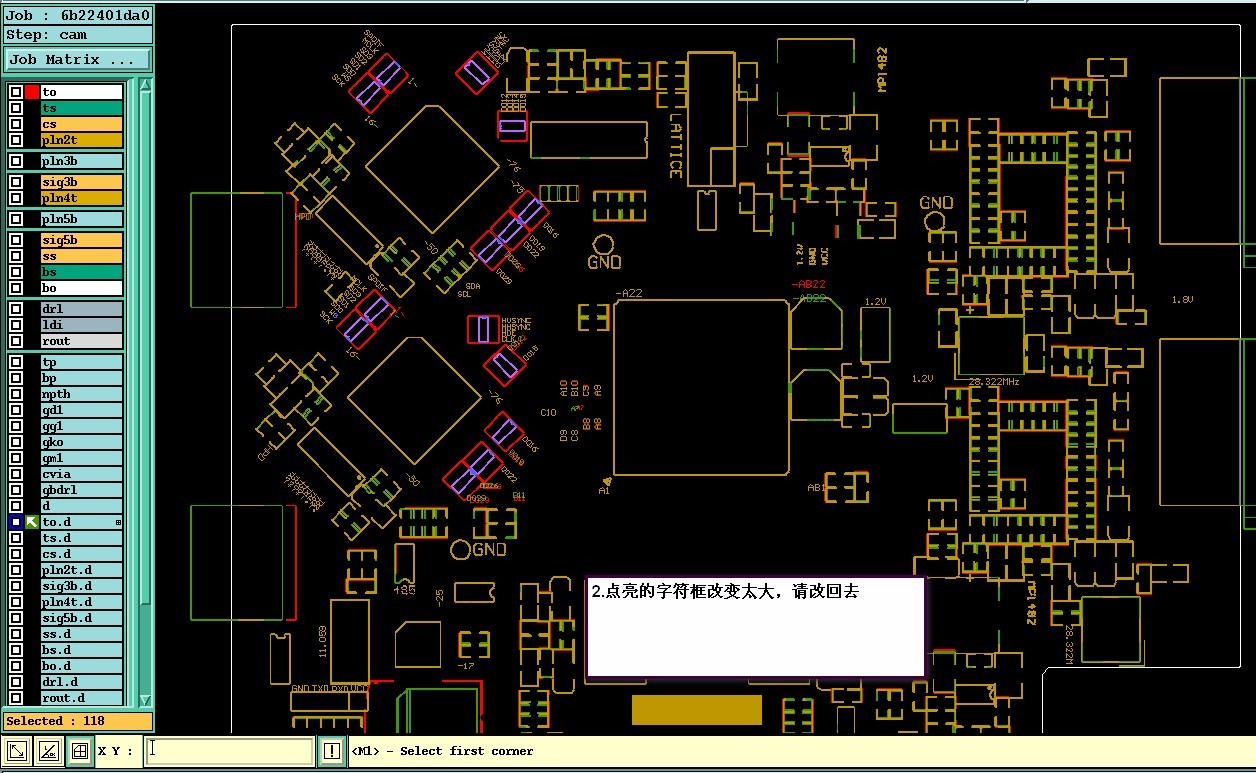
Task: Select the pln4t layer name
Action: click(x=81, y=198)
